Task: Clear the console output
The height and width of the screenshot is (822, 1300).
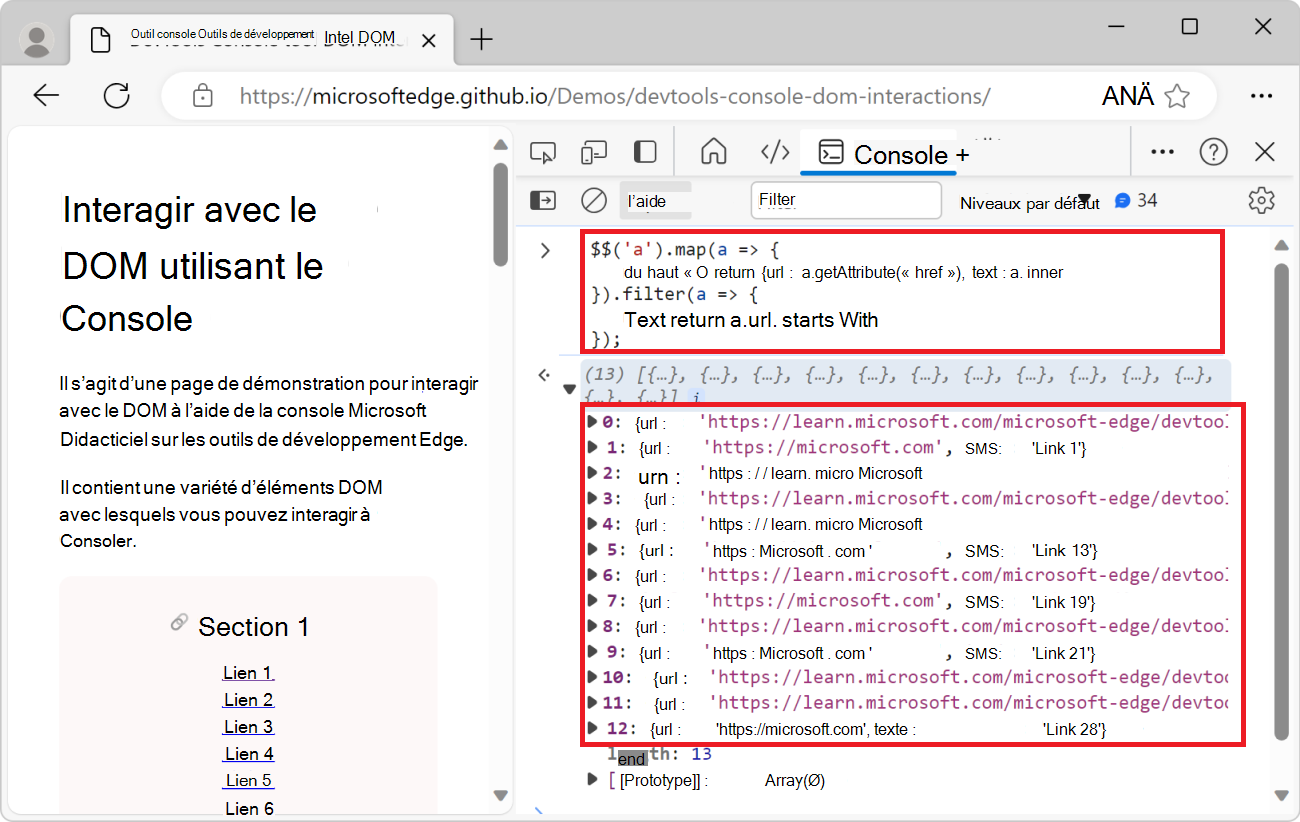Action: (594, 200)
